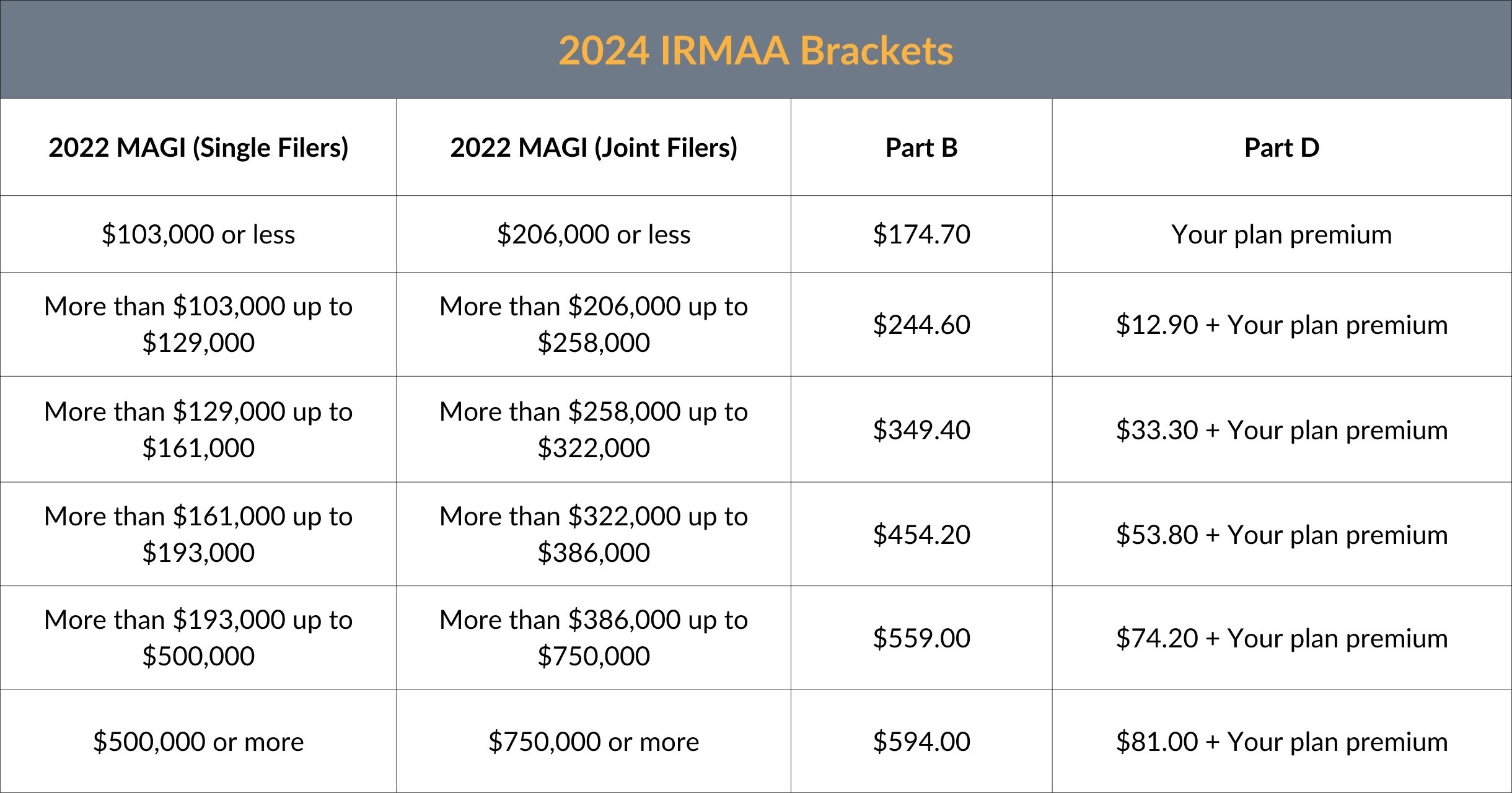This screenshot has width=1512, height=793.
Task: Click the "$53.80 + Your plan premium" cell
Action: (x=1281, y=535)
